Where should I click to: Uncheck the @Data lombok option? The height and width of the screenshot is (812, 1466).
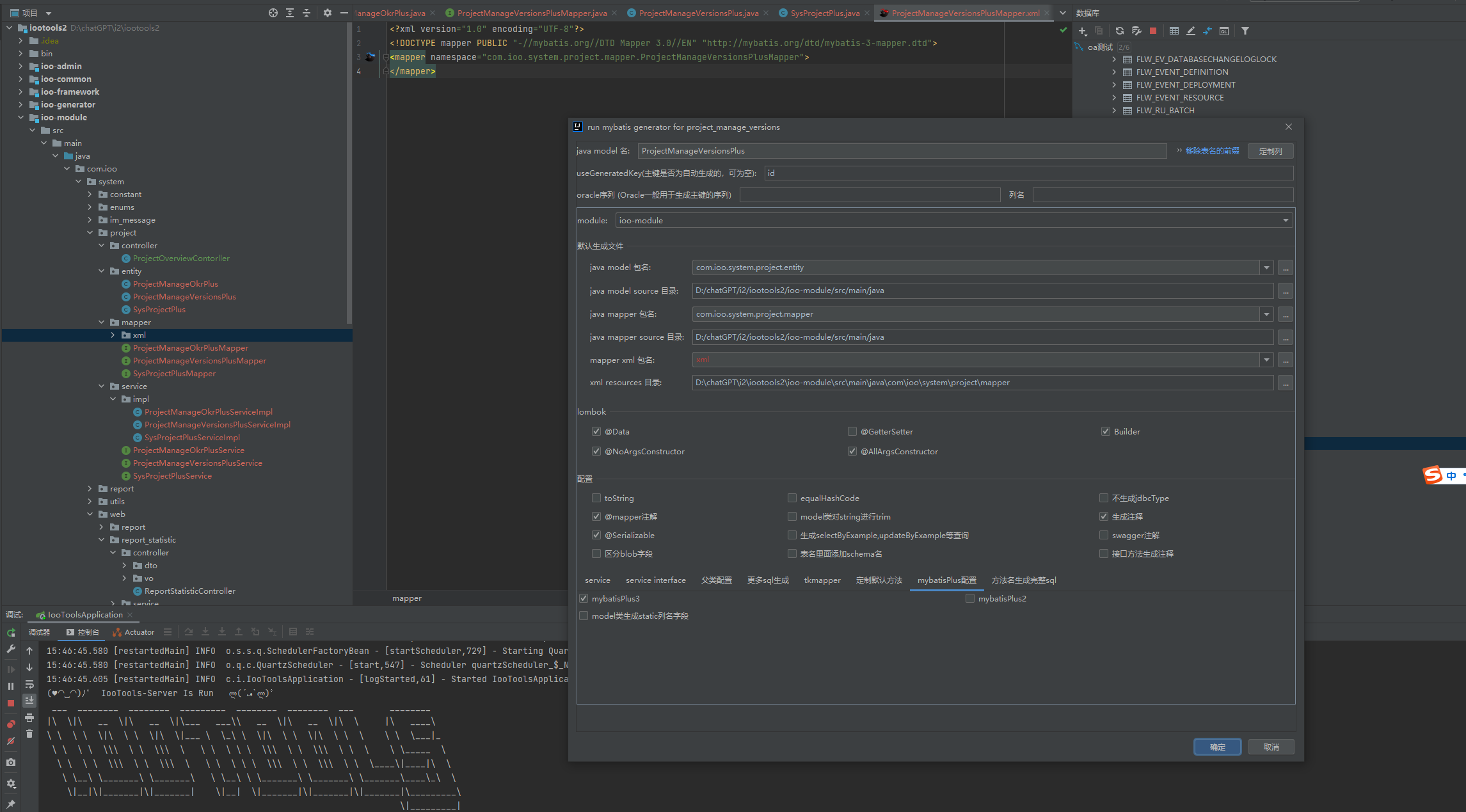[596, 431]
